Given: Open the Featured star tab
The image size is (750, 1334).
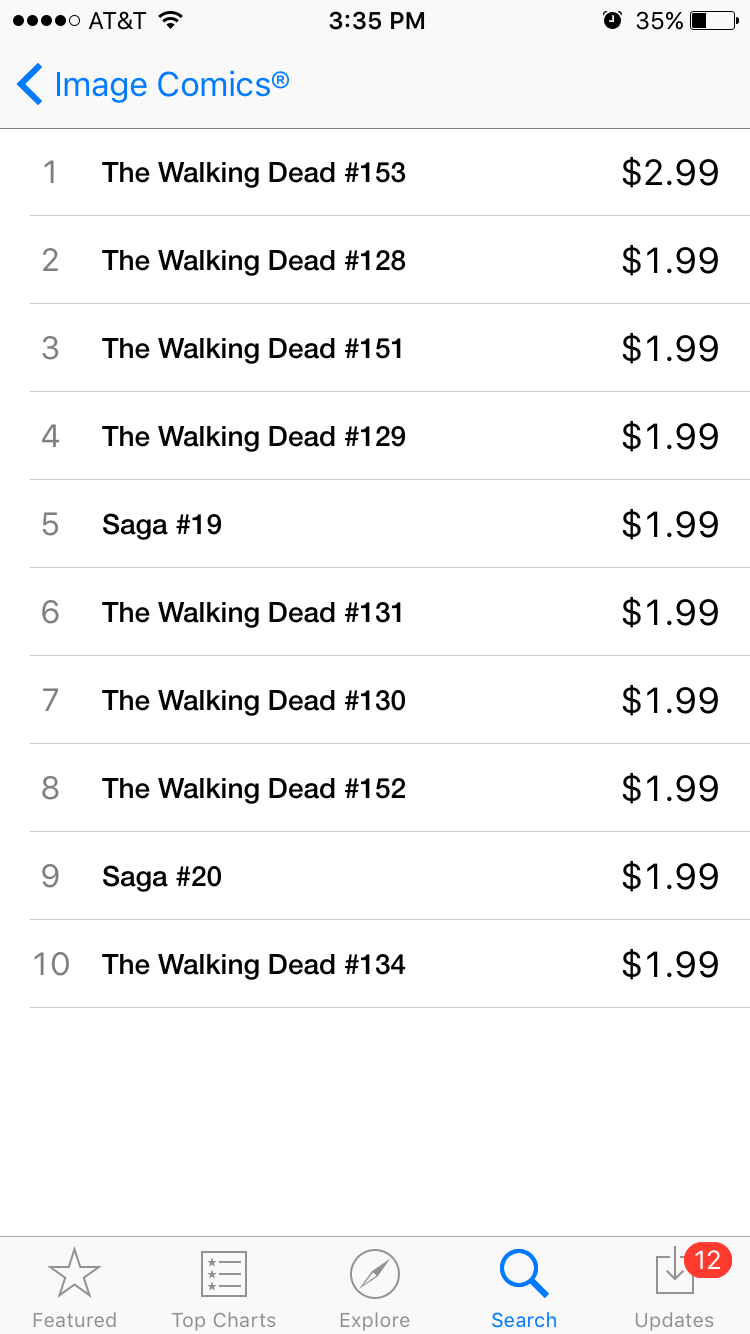Looking at the screenshot, I should [74, 1274].
